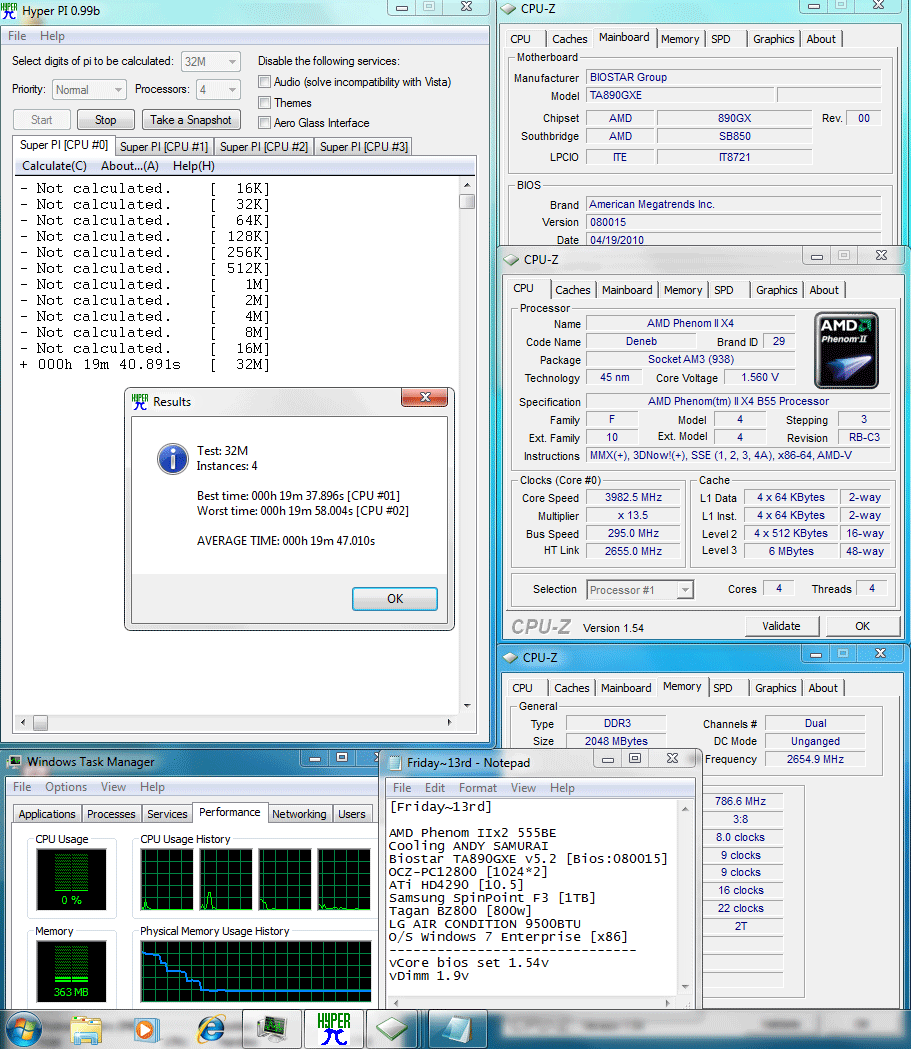Click vCore bios set 1.54v line in Notepad
This screenshot has width=911, height=1049.
[469, 963]
